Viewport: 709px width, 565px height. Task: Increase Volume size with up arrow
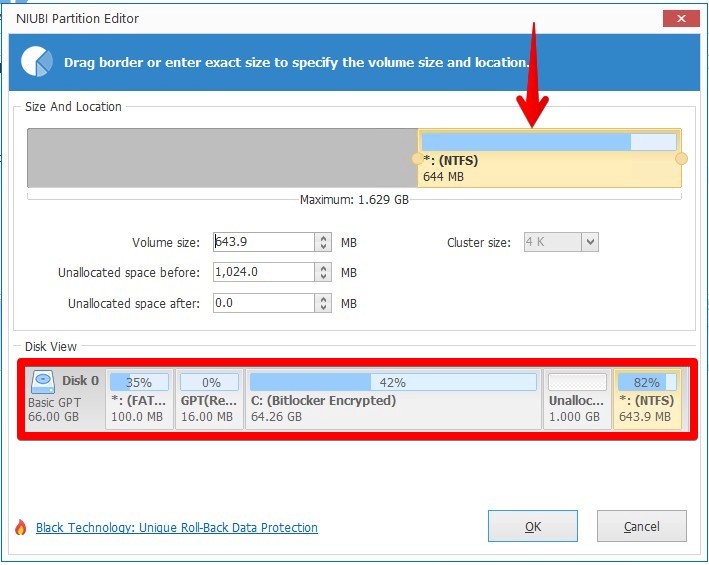(323, 238)
